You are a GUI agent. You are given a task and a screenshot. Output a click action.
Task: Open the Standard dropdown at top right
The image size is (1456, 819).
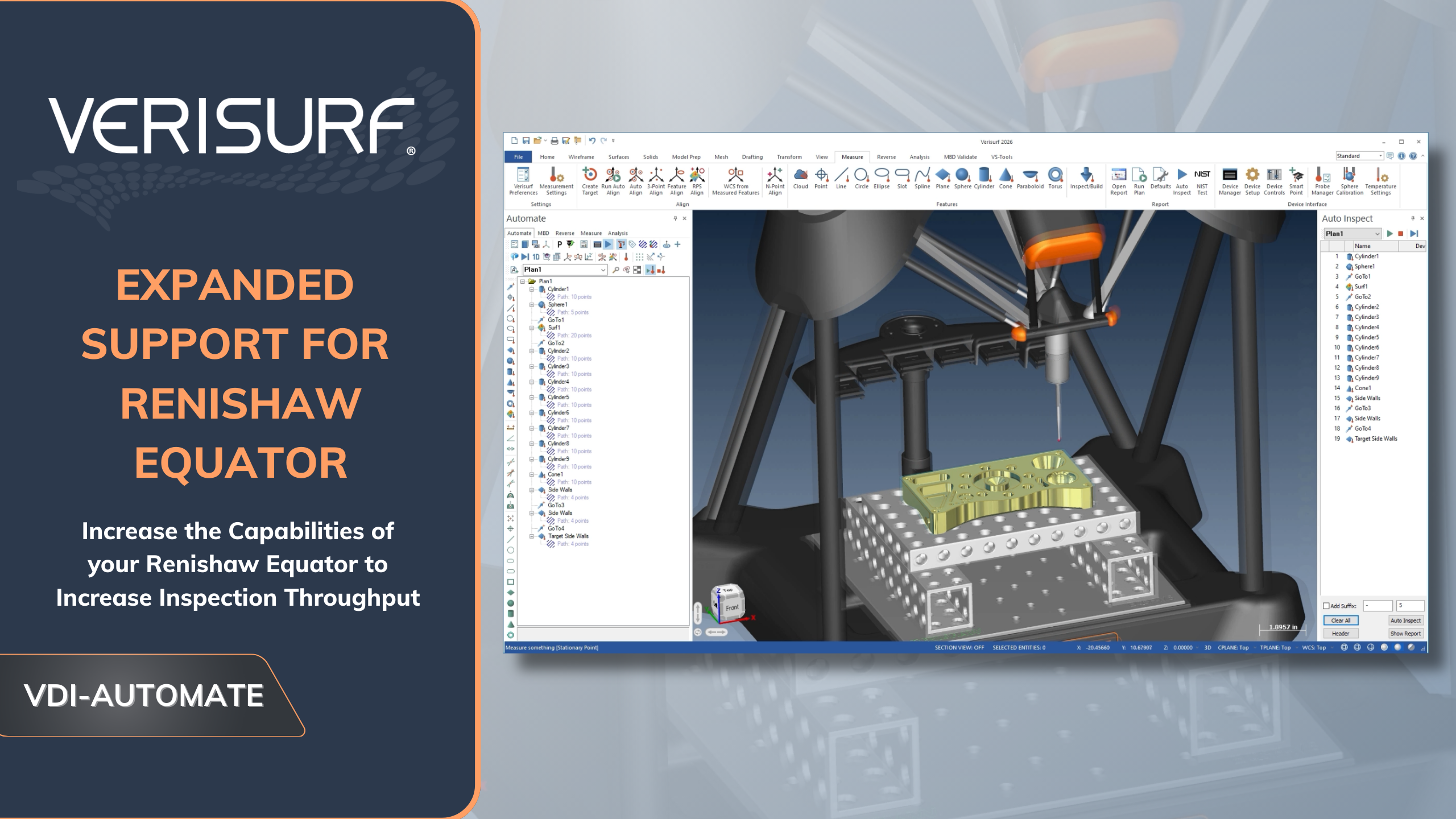1359,156
